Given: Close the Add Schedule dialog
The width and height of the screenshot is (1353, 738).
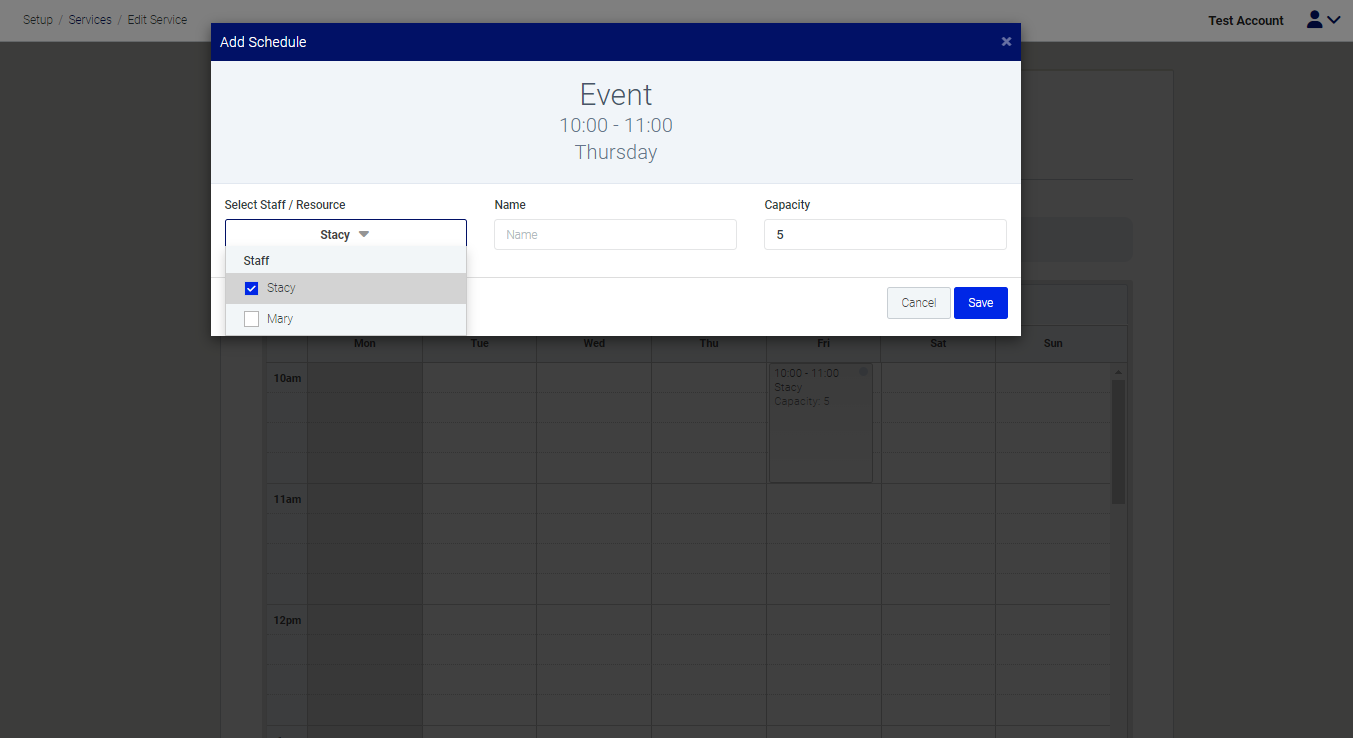Looking at the screenshot, I should pyautogui.click(x=1006, y=42).
